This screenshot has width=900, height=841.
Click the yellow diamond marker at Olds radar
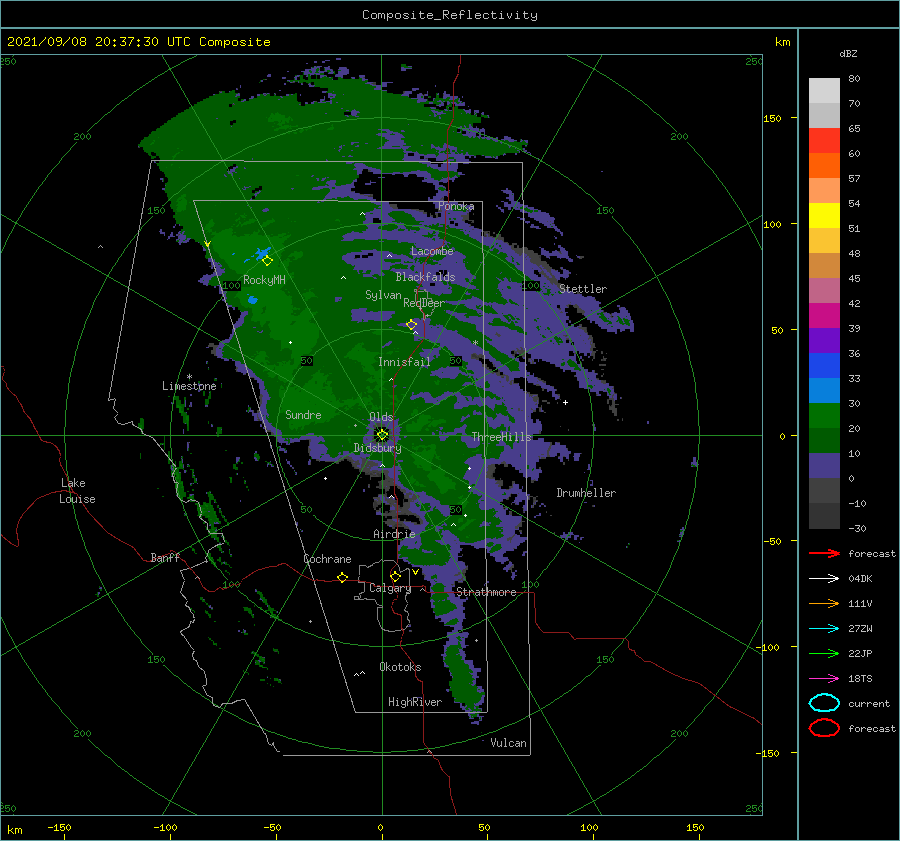pos(382,435)
